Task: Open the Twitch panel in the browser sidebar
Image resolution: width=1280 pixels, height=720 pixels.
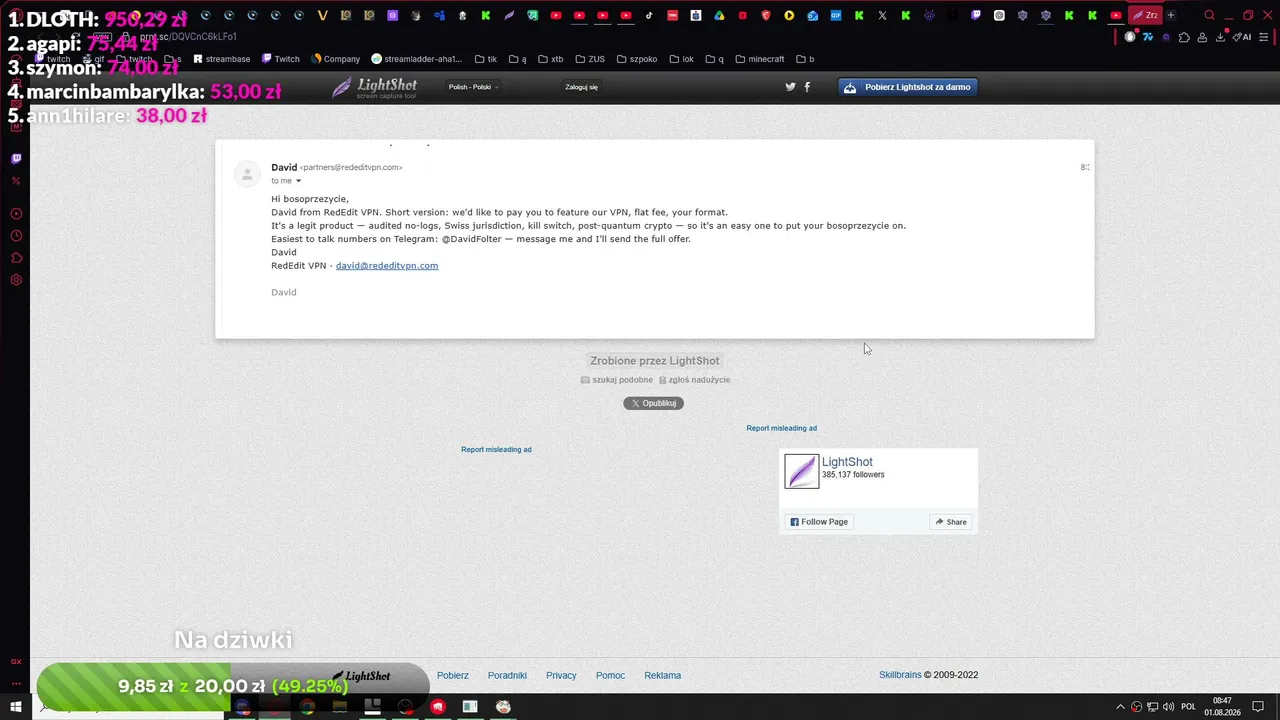Action: [x=16, y=158]
